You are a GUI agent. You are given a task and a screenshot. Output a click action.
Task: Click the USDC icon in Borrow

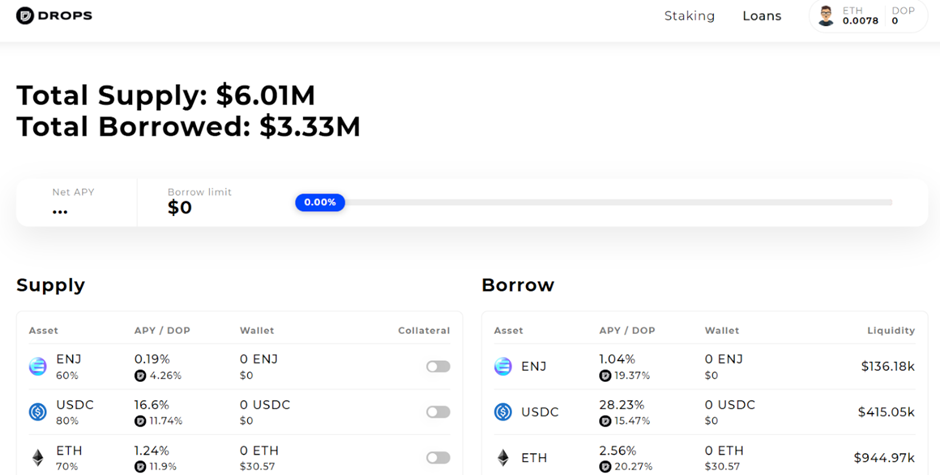click(x=503, y=412)
